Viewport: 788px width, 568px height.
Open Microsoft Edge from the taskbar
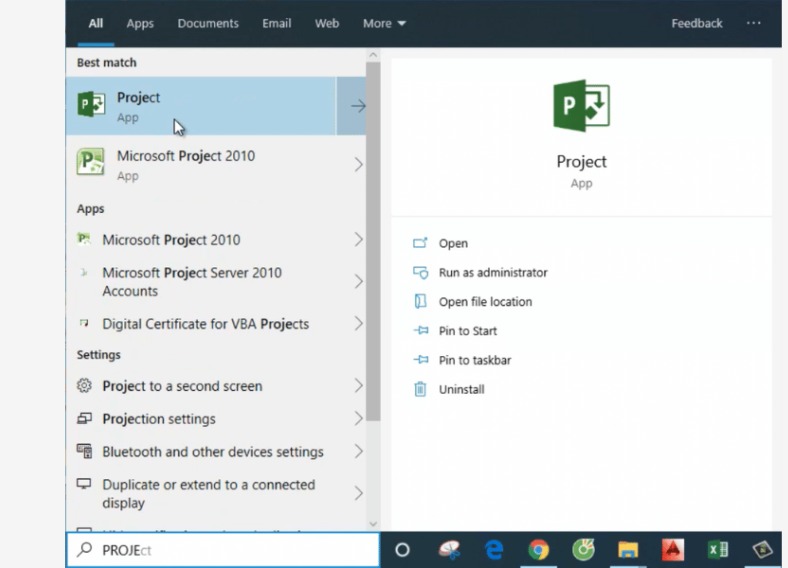494,549
